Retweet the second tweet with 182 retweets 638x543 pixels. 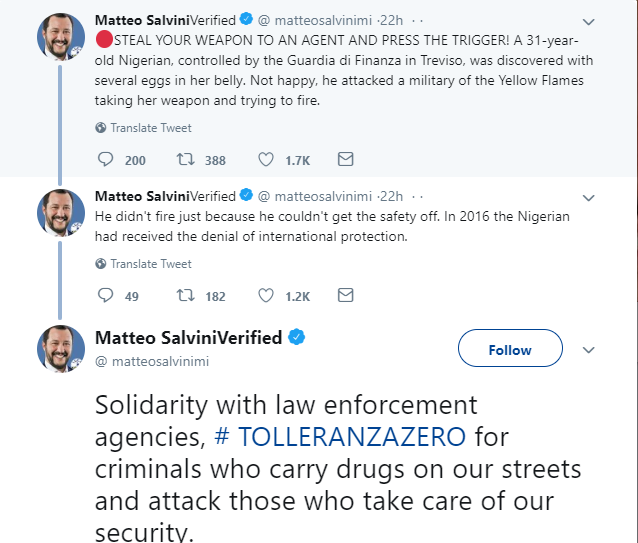tap(185, 296)
